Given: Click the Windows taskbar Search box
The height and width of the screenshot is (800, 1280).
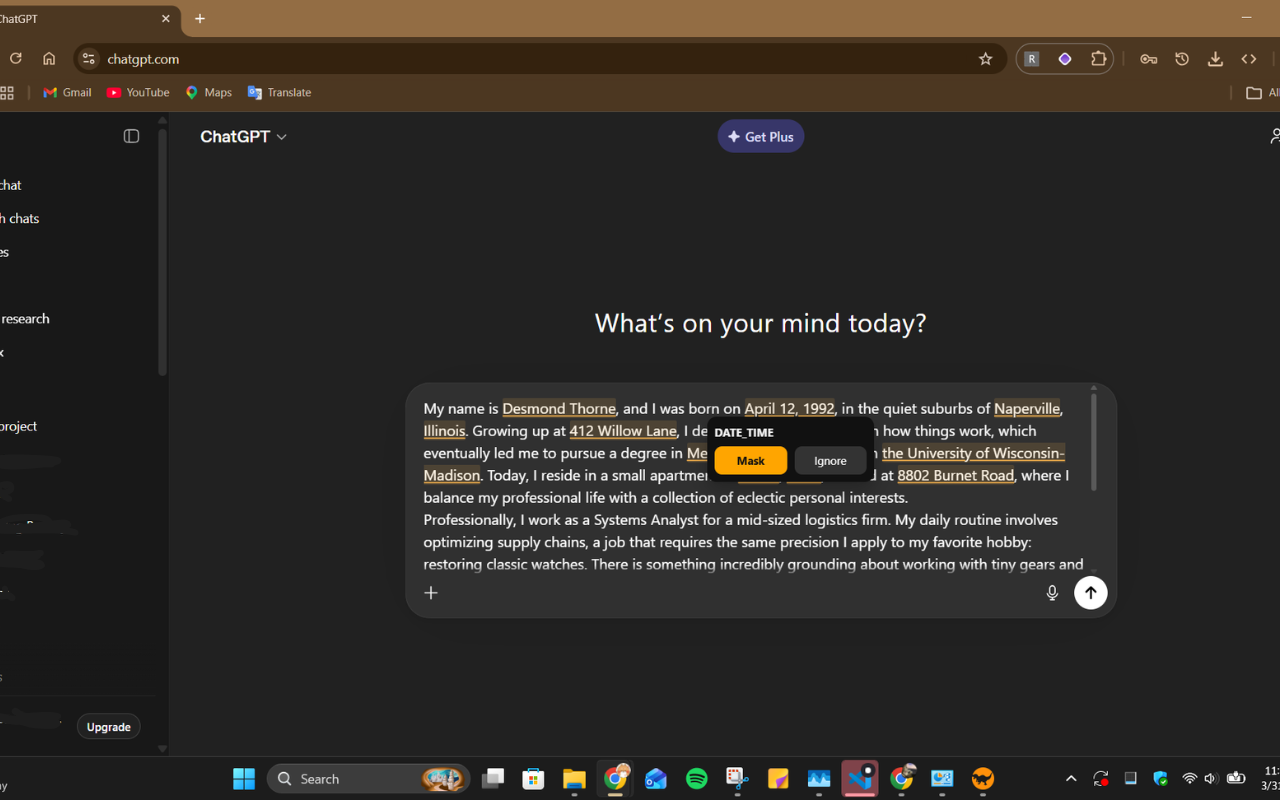Looking at the screenshot, I should pos(369,779).
